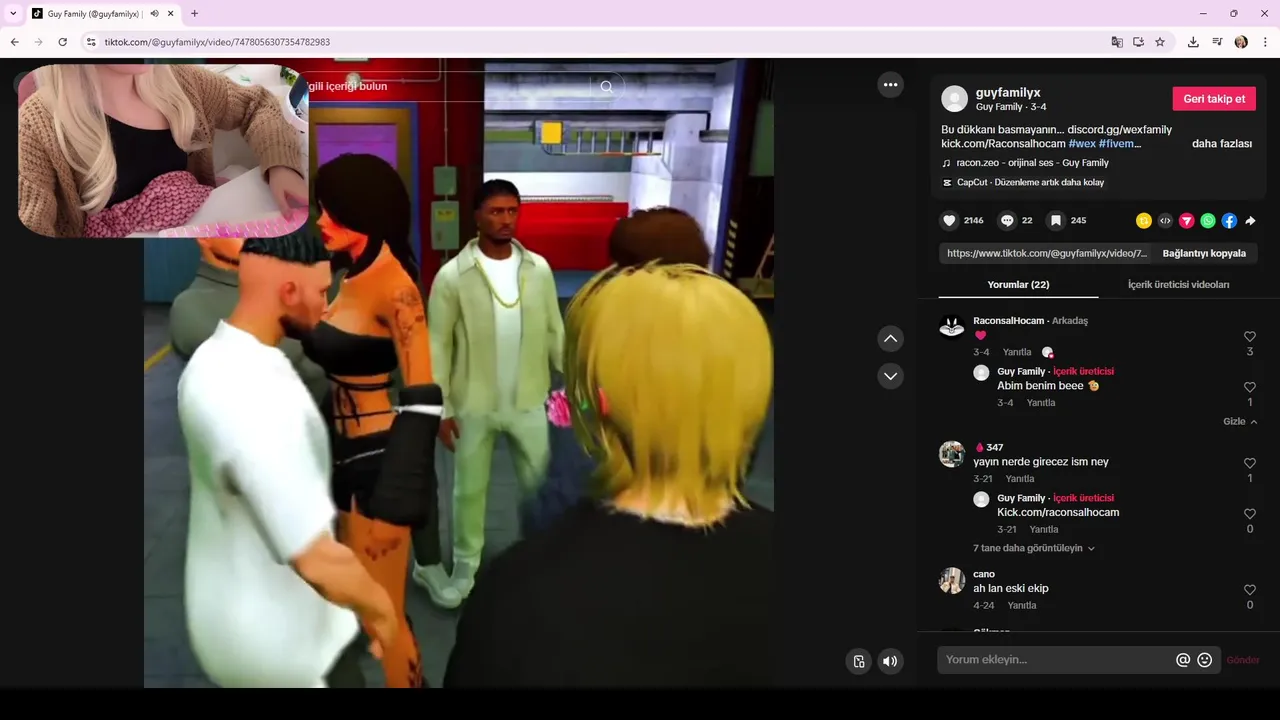Click the browser address bar
The height and width of the screenshot is (720, 1280).
pos(600,42)
